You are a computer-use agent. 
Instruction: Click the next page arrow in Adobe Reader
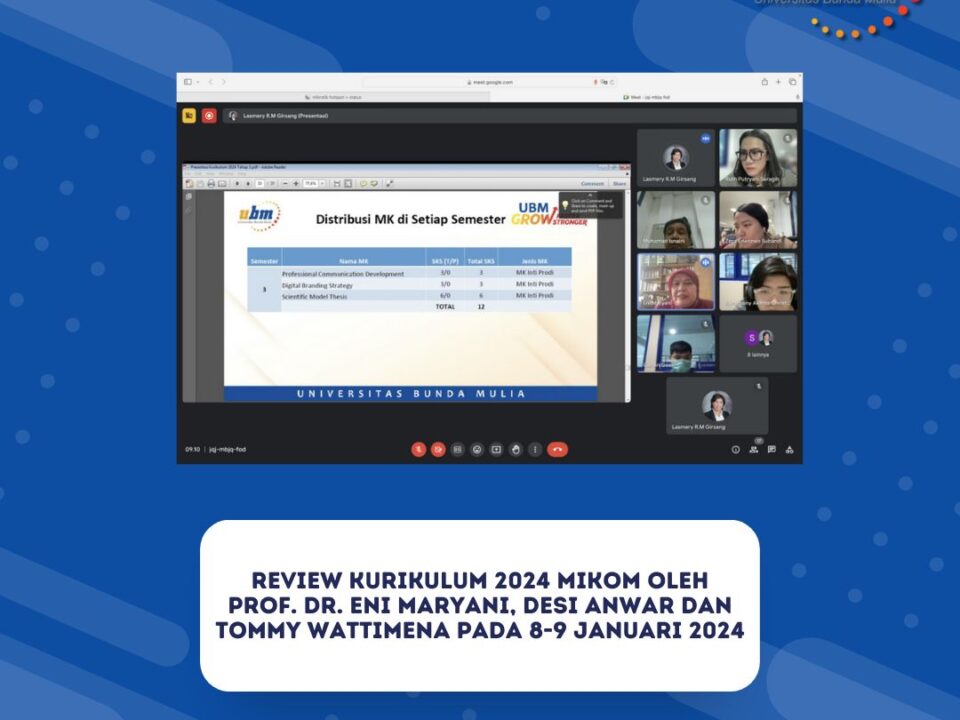tap(248, 184)
